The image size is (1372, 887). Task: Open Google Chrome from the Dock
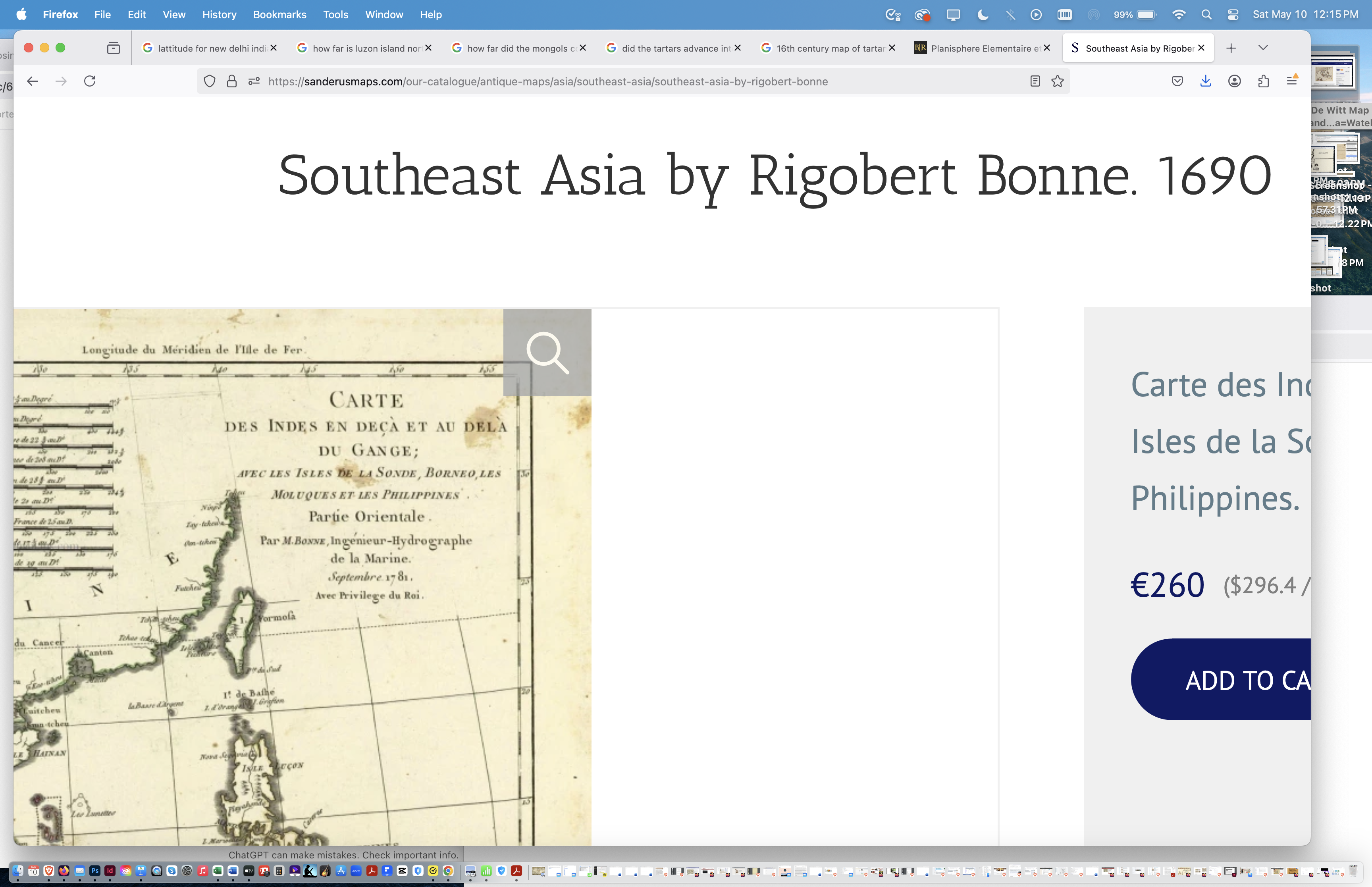tap(448, 871)
